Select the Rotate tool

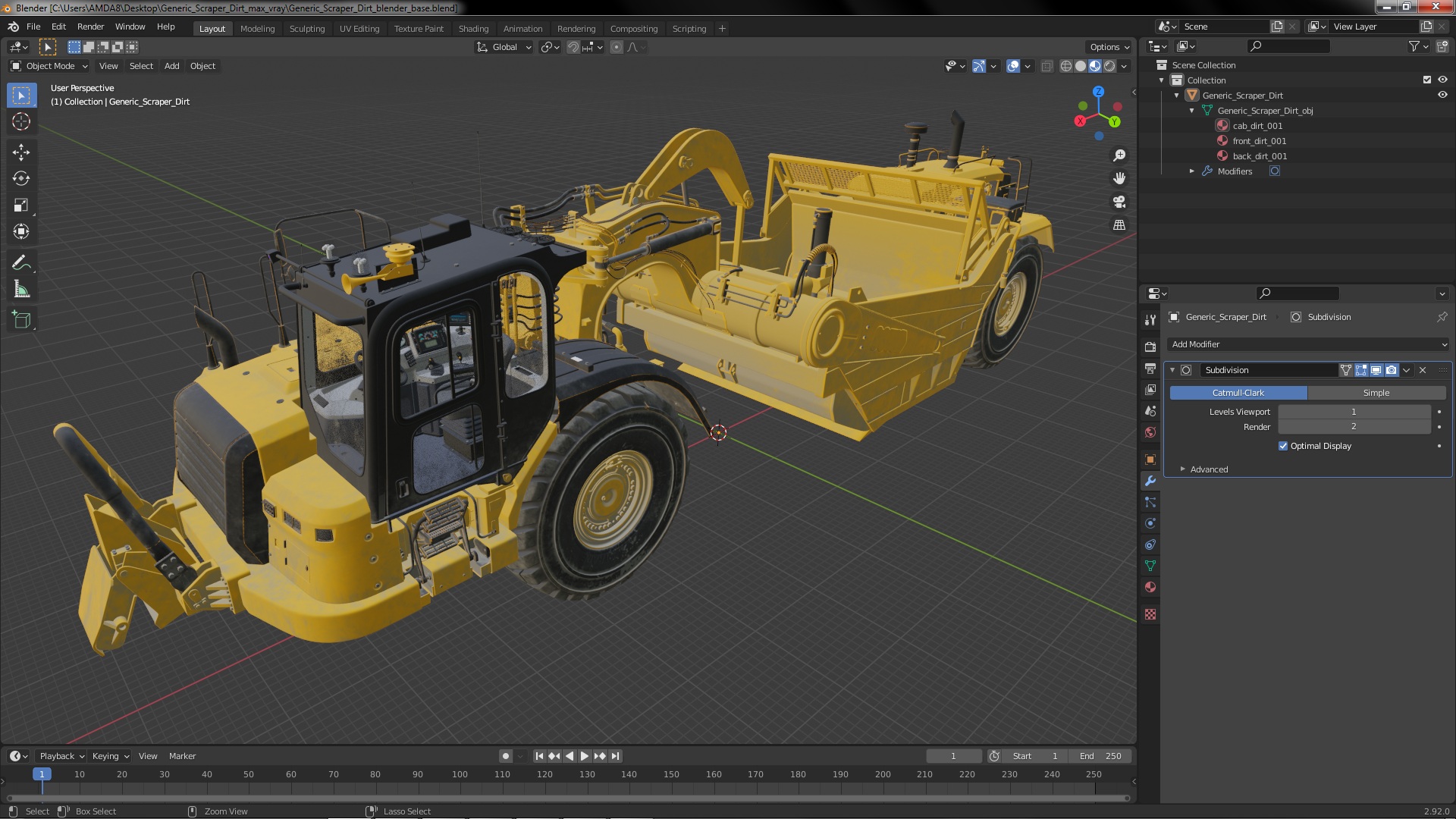(21, 179)
